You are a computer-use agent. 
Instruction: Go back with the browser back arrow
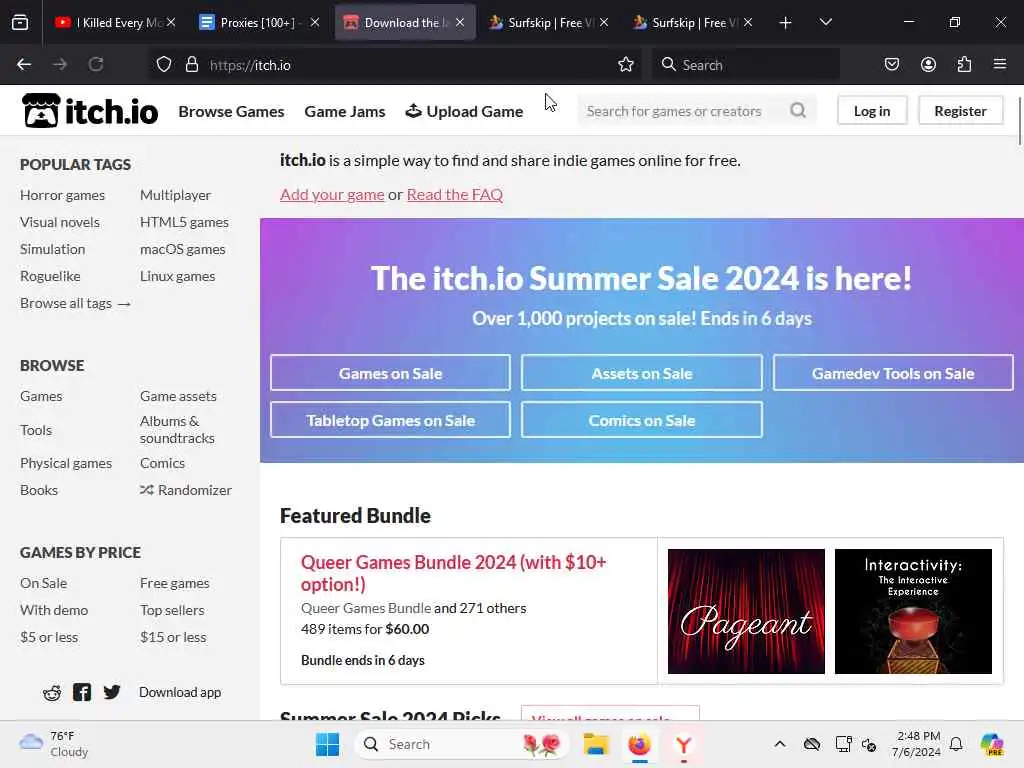(24, 64)
